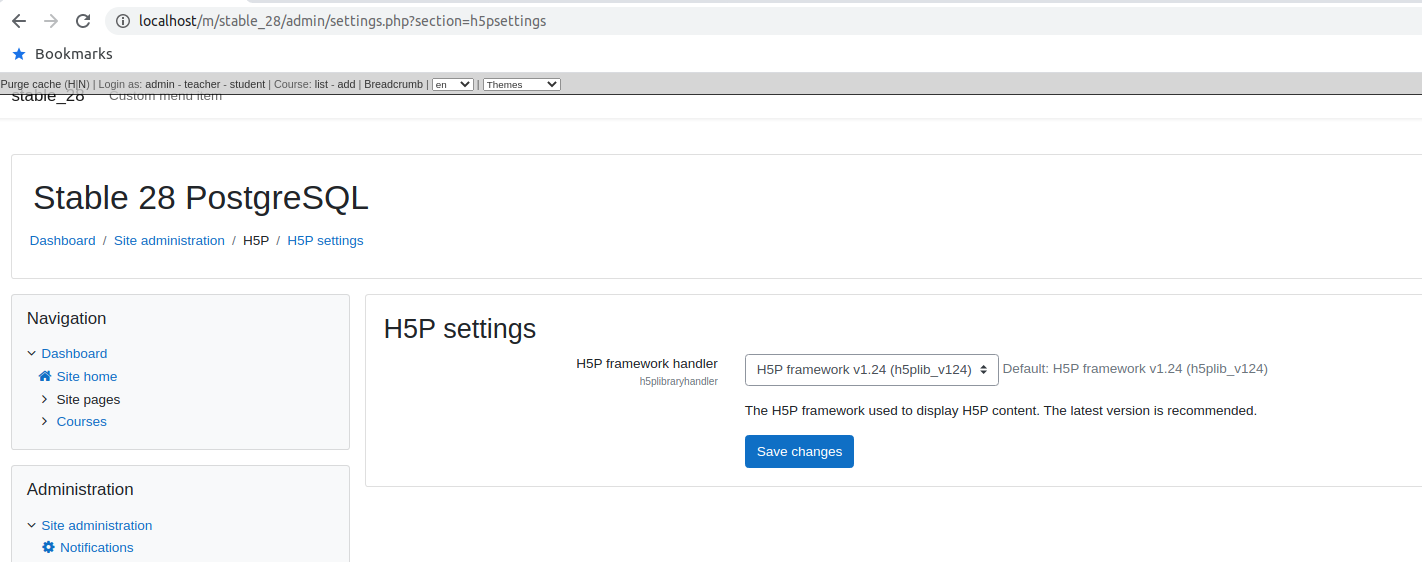
Task: Collapse the Dashboard navigation node
Action: pos(32,353)
